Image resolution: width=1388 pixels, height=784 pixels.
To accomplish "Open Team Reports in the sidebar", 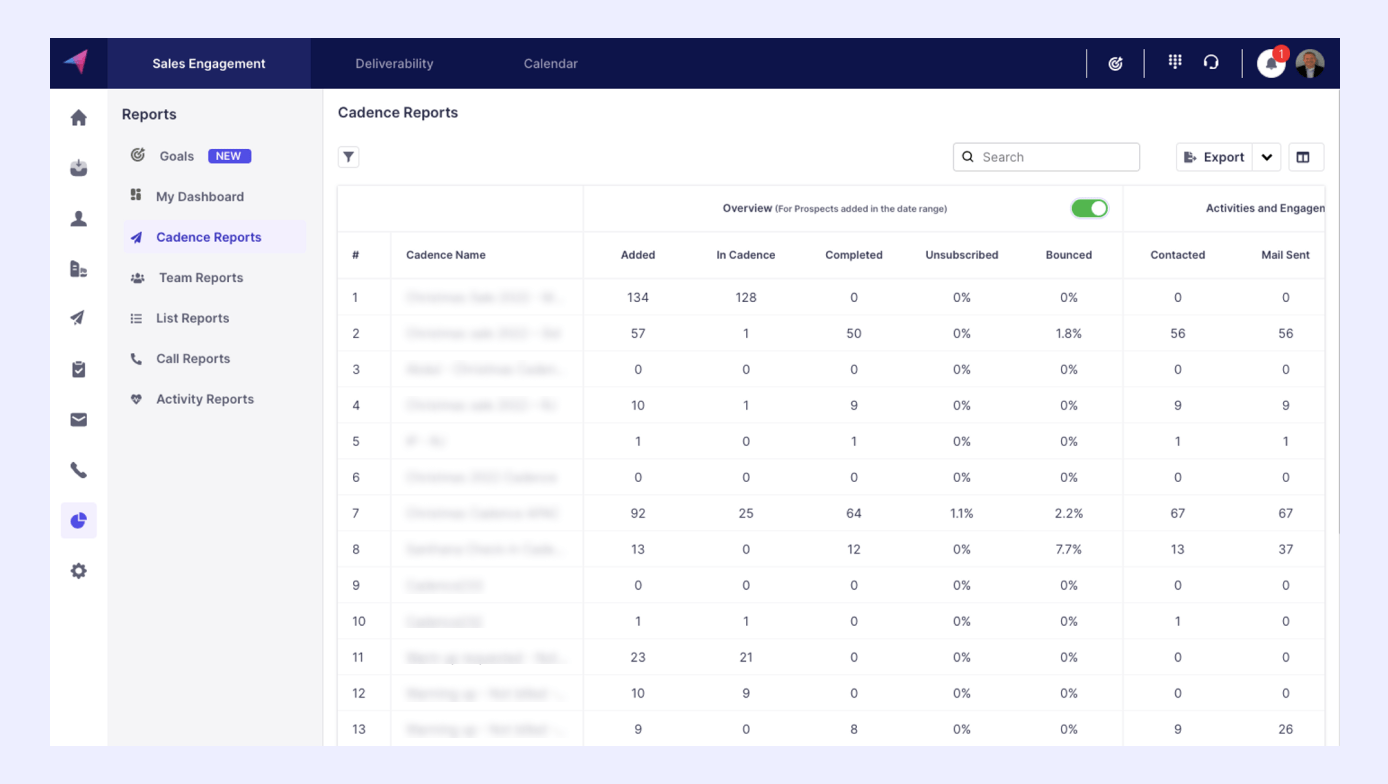I will pyautogui.click(x=200, y=278).
